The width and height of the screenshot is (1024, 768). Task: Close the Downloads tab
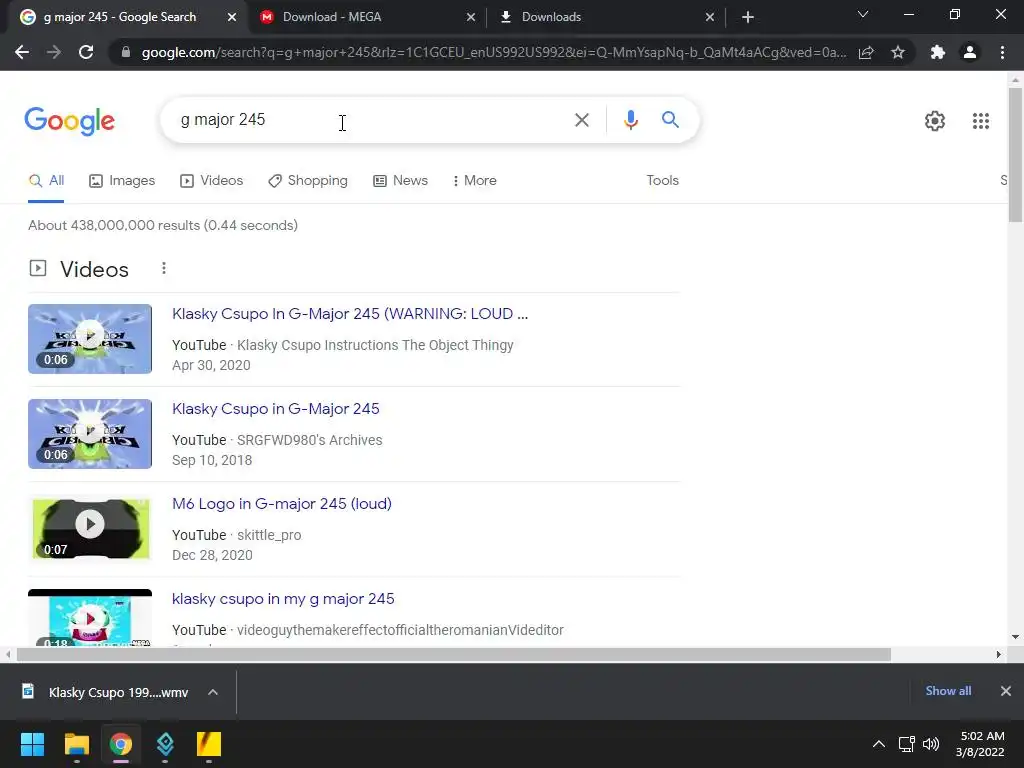pyautogui.click(x=710, y=17)
